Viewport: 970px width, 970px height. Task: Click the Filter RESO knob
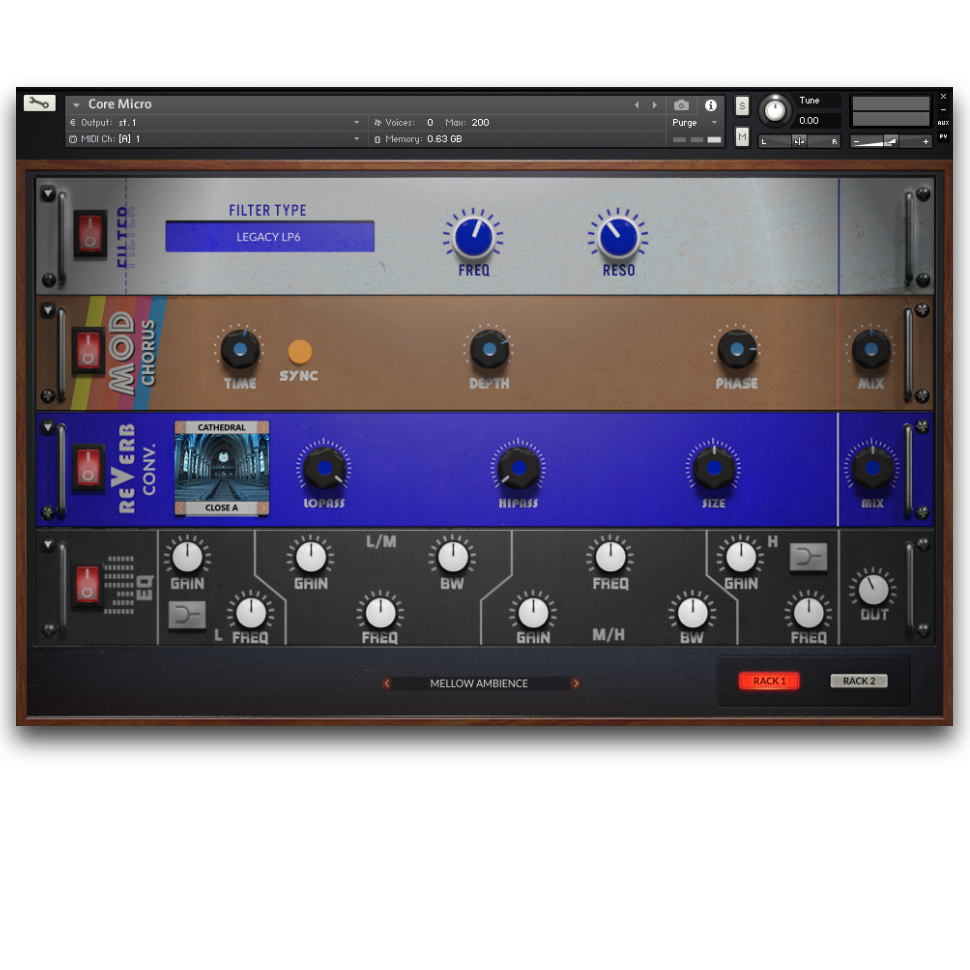617,238
